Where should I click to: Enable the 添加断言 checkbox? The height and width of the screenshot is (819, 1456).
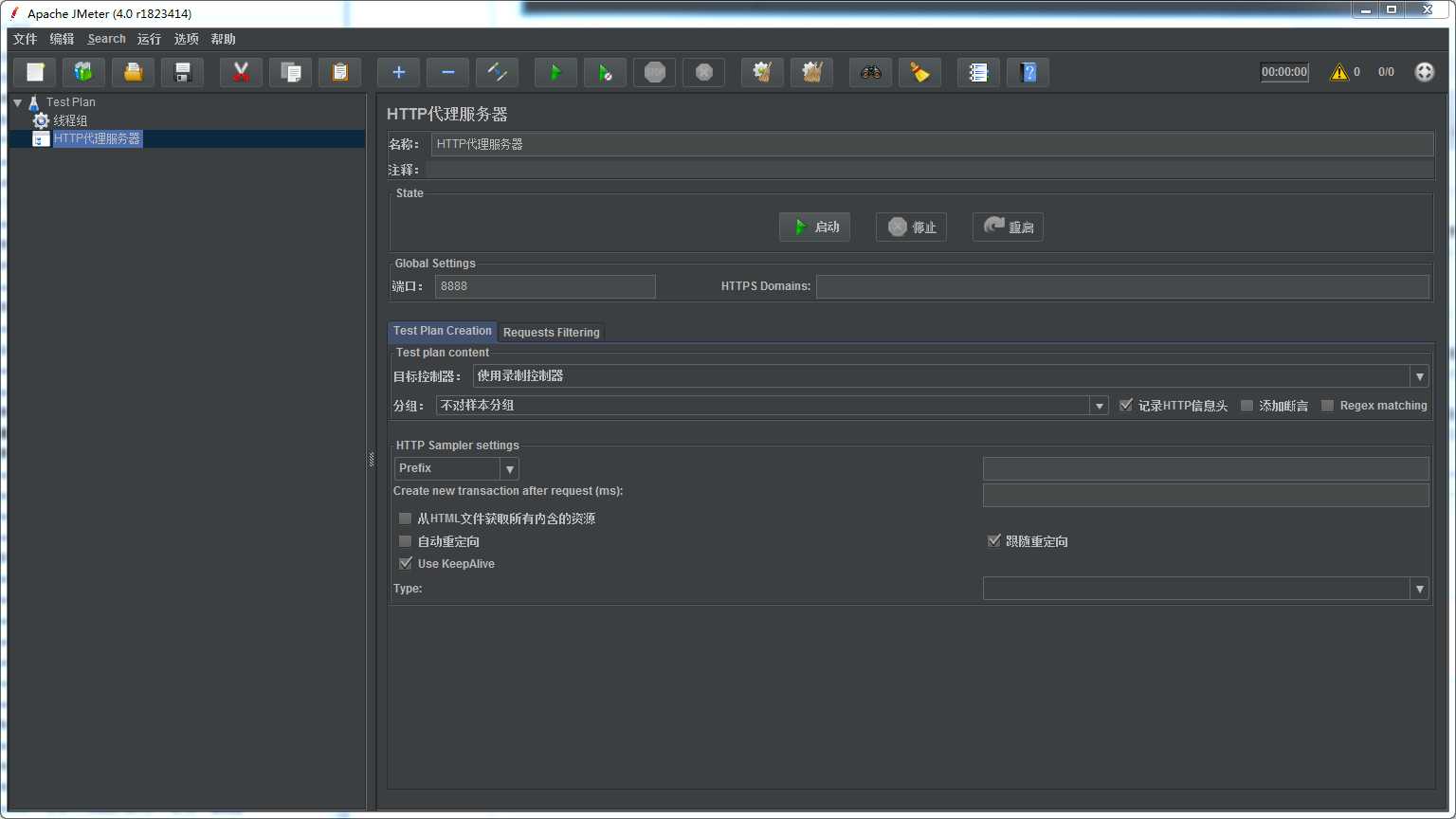pyautogui.click(x=1247, y=405)
